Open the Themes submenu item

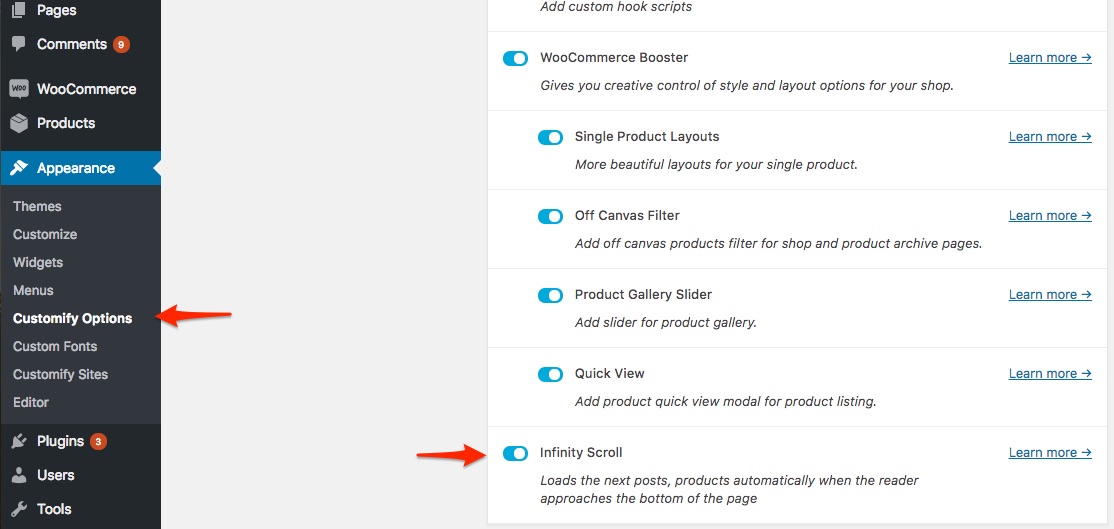(x=37, y=206)
